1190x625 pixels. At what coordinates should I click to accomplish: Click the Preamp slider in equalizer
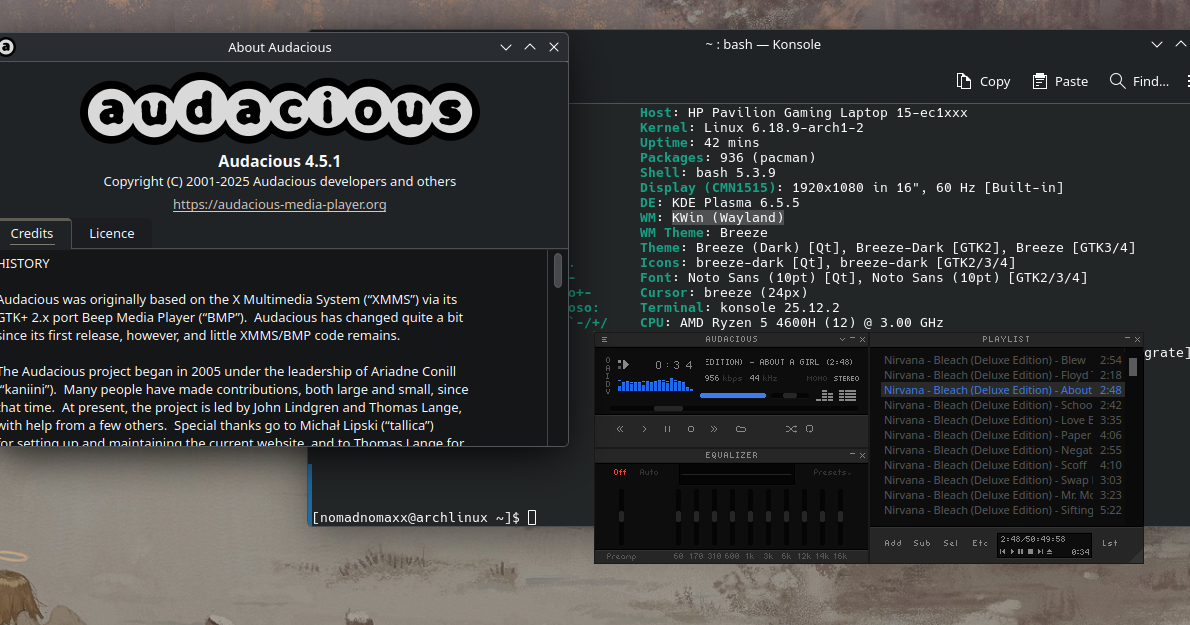(622, 517)
